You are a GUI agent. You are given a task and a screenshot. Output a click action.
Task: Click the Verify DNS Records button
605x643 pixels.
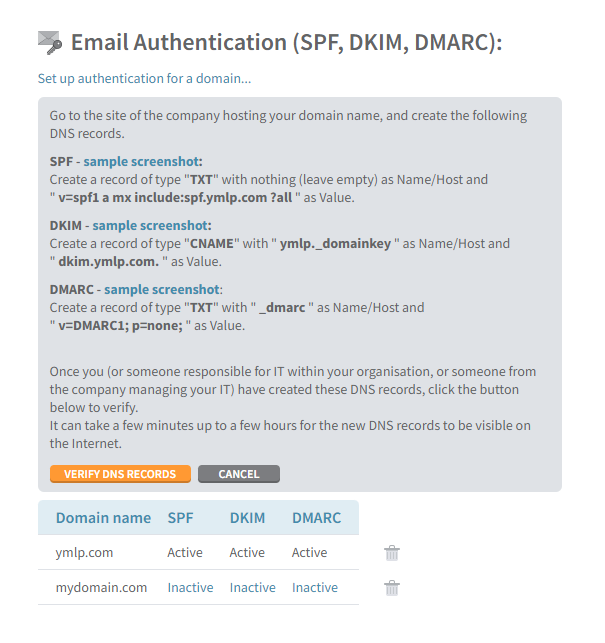tap(120, 474)
